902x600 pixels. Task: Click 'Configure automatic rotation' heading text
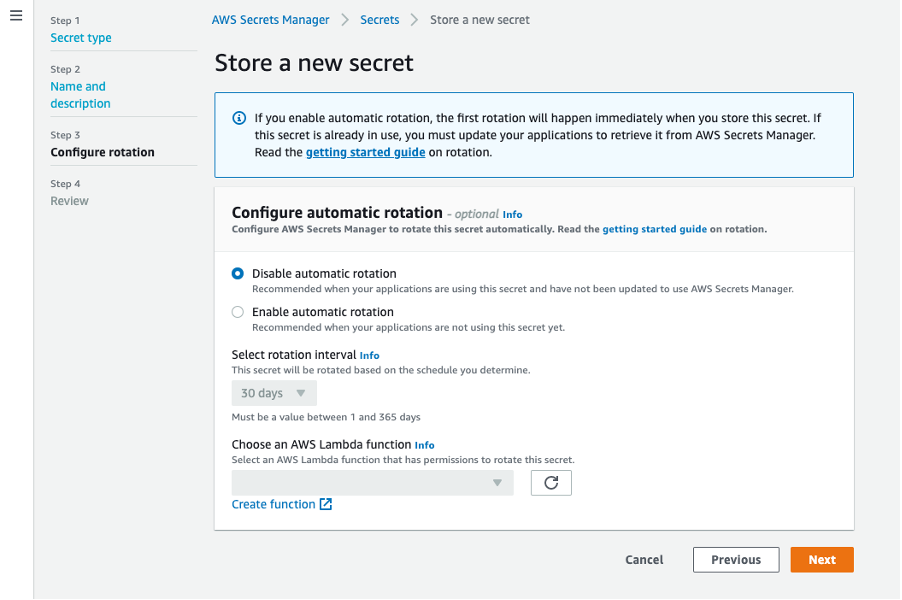337,213
